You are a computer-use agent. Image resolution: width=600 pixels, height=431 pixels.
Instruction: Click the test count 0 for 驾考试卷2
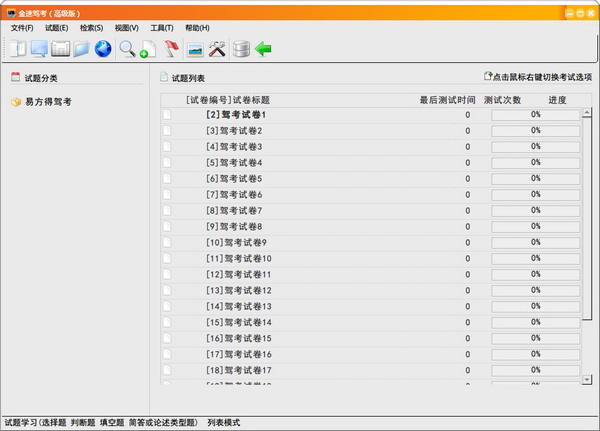[468, 131]
